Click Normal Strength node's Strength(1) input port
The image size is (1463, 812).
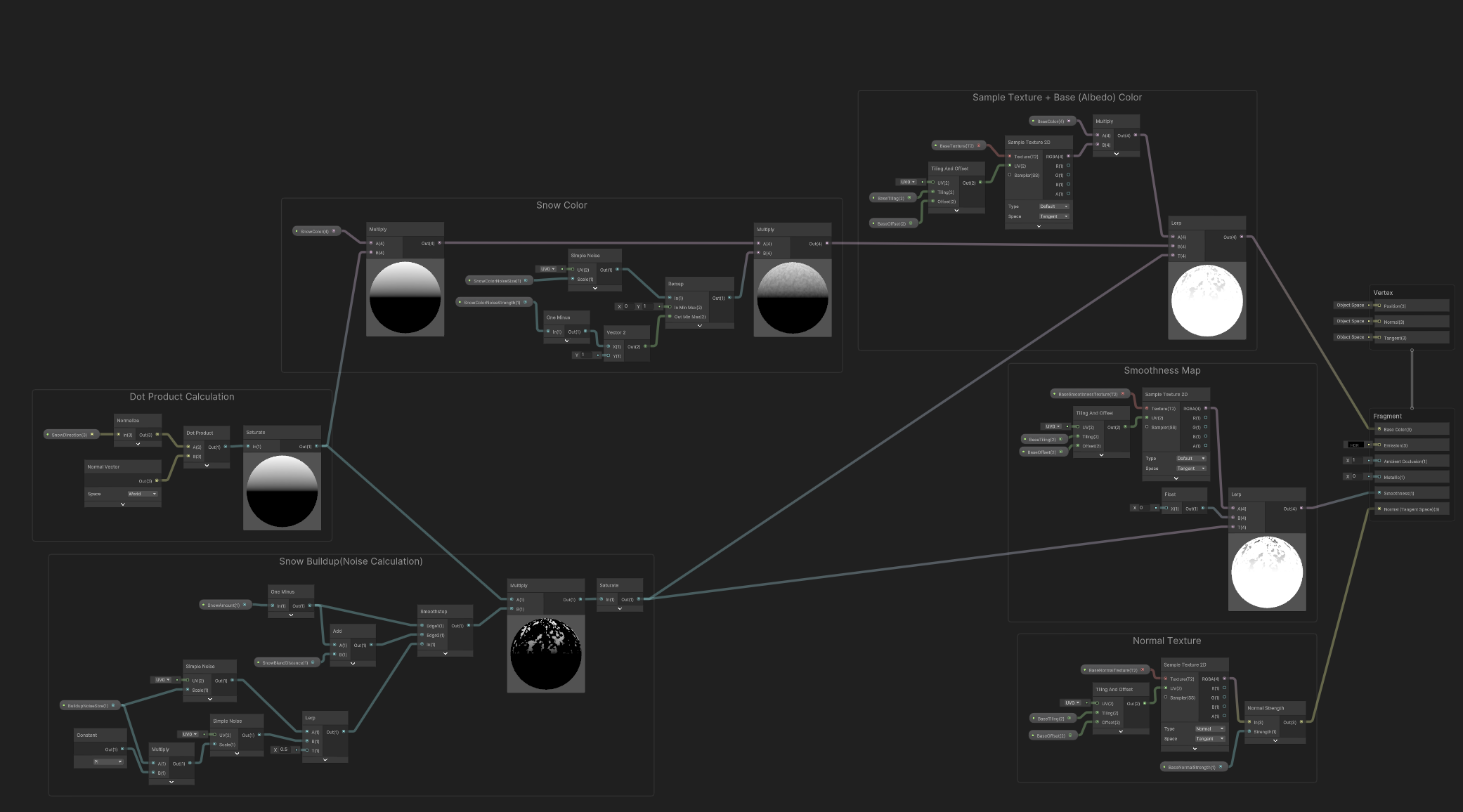(x=1249, y=732)
